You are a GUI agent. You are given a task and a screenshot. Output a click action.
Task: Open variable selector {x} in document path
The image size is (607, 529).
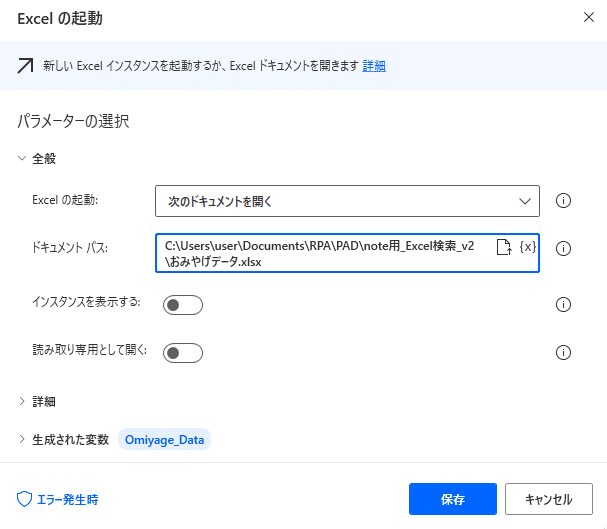(x=528, y=247)
